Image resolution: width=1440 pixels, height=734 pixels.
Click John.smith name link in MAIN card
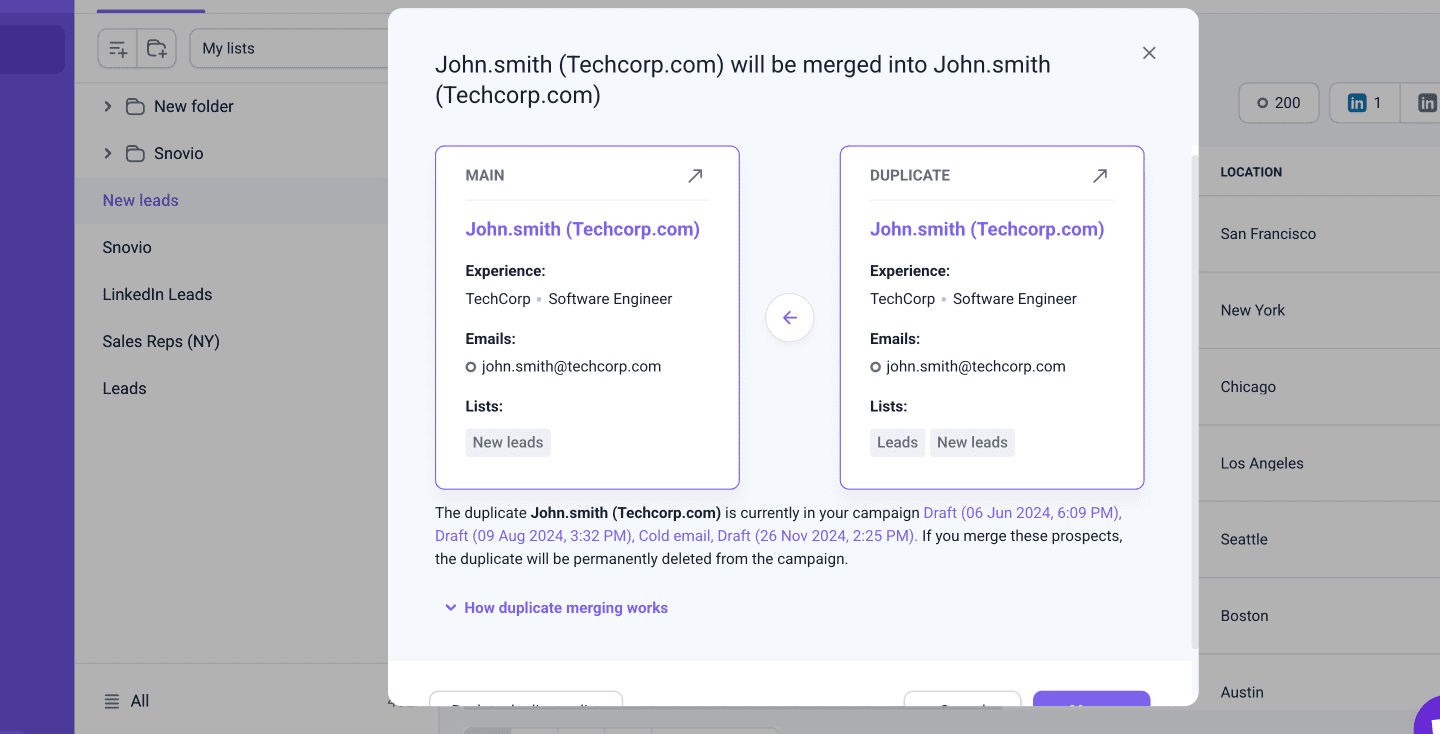point(582,229)
